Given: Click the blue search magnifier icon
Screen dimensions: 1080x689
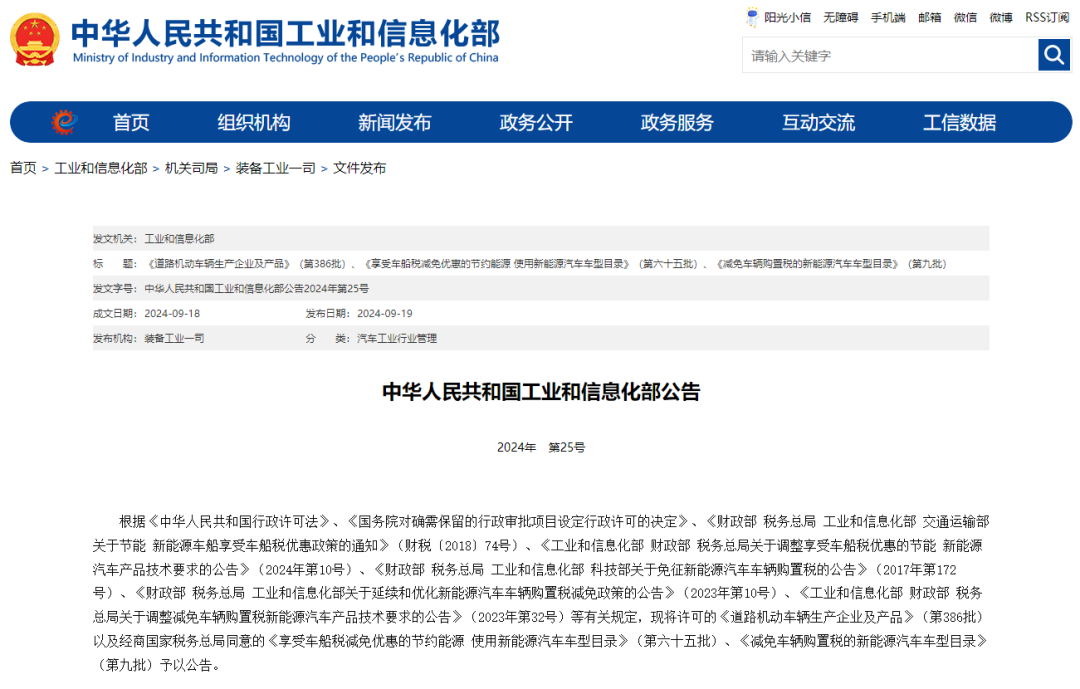Looking at the screenshot, I should pos(1054,55).
